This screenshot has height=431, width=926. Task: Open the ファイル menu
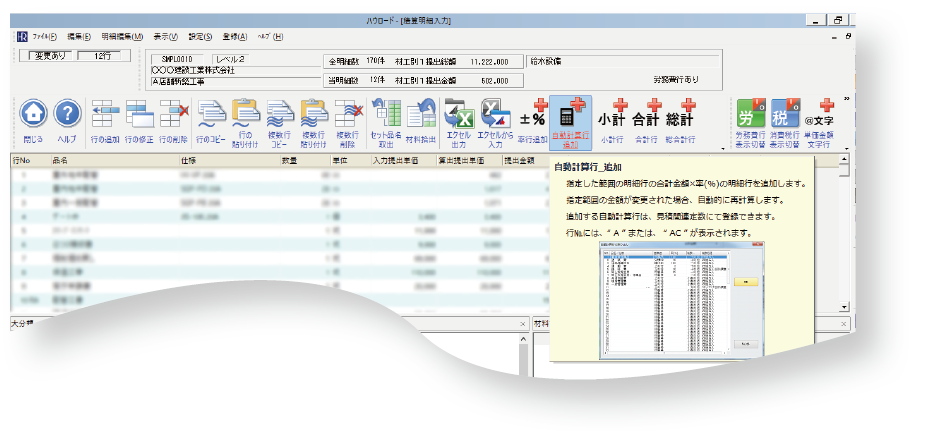(44, 37)
